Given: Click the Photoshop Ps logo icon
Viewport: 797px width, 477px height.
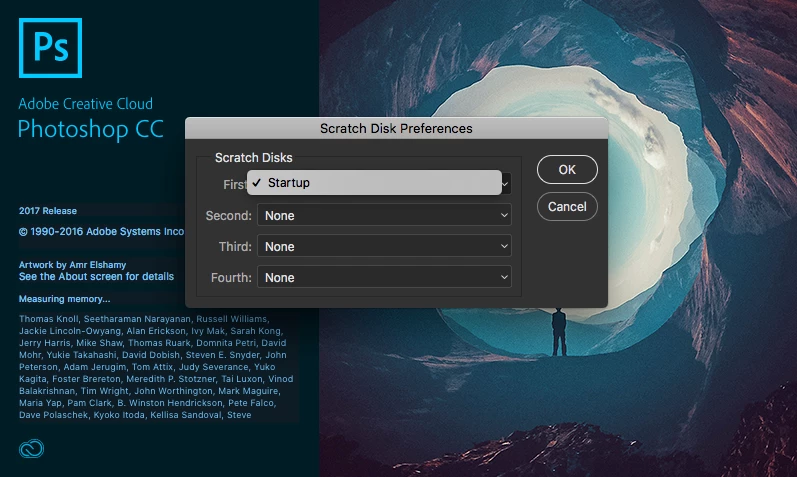Looking at the screenshot, I should (50, 48).
